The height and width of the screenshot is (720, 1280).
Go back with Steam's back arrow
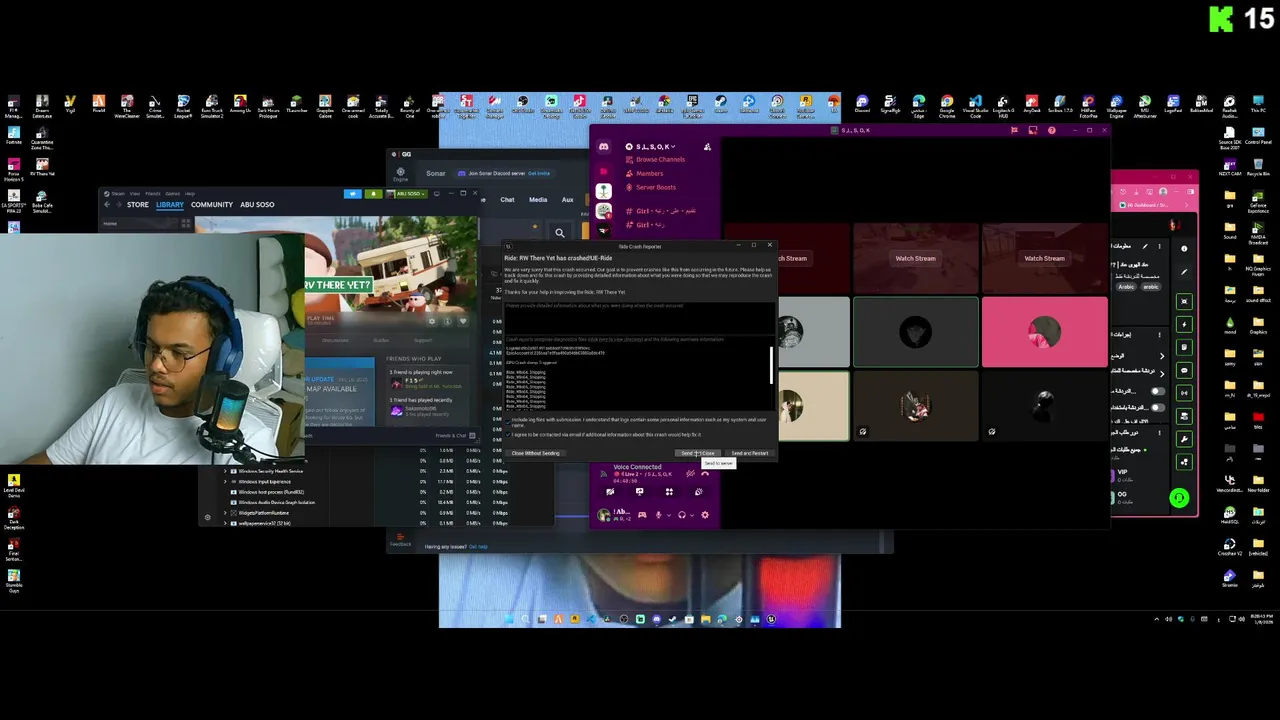(107, 205)
